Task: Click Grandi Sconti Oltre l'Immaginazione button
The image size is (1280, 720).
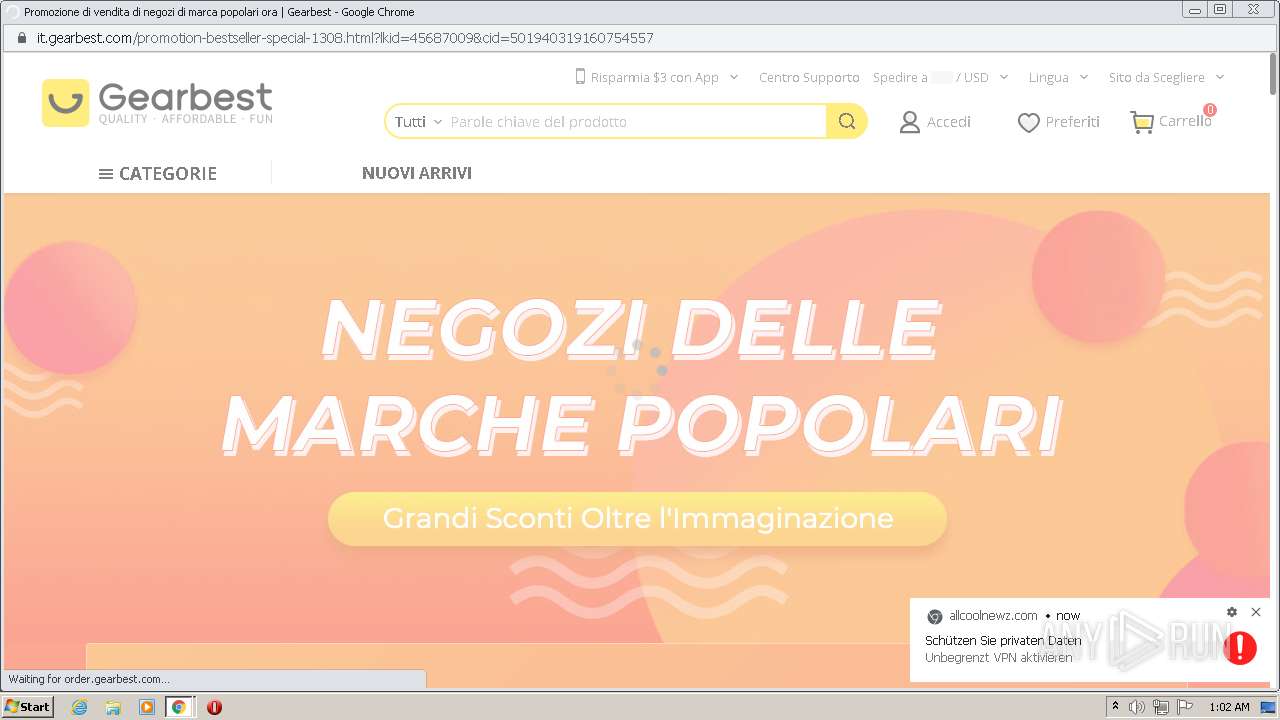Action: pos(637,519)
